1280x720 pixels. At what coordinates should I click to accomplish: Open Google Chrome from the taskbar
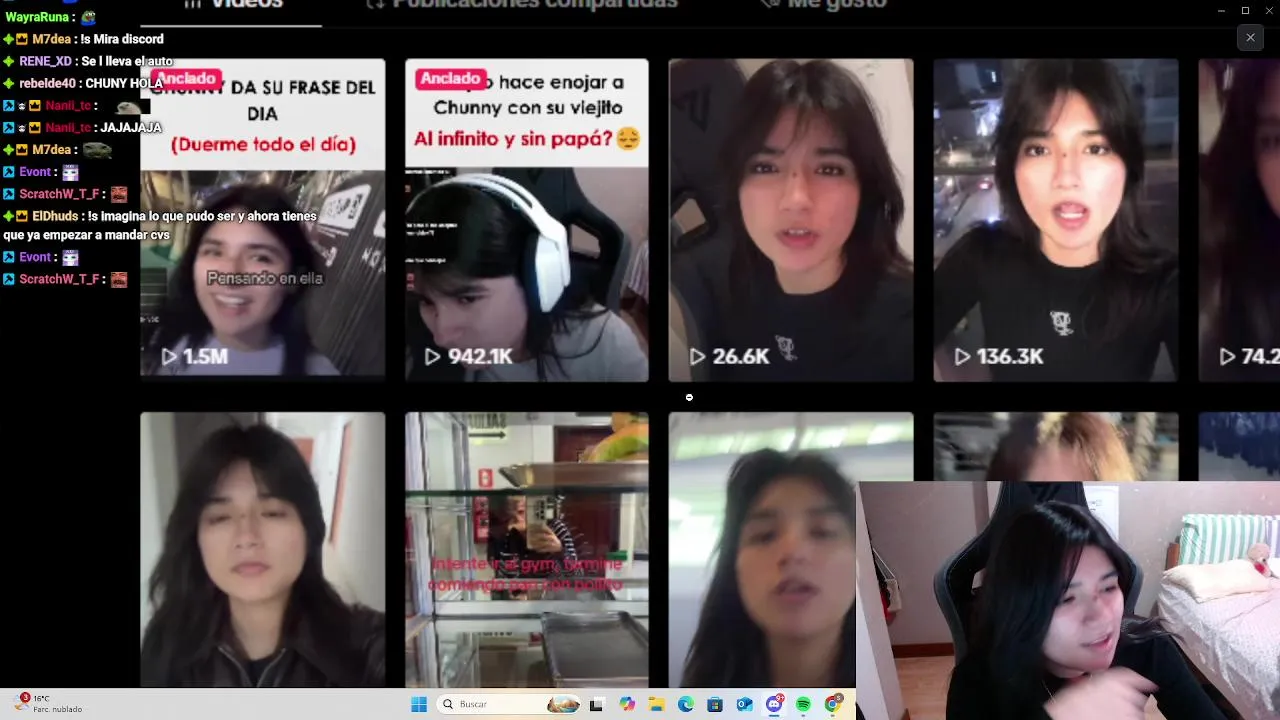(833, 704)
